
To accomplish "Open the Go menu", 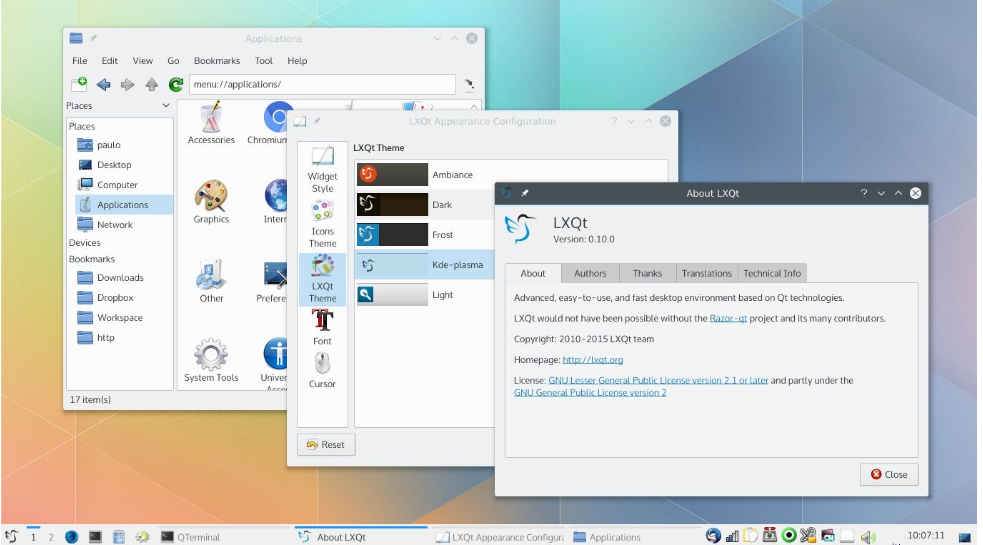I will click(173, 61).
